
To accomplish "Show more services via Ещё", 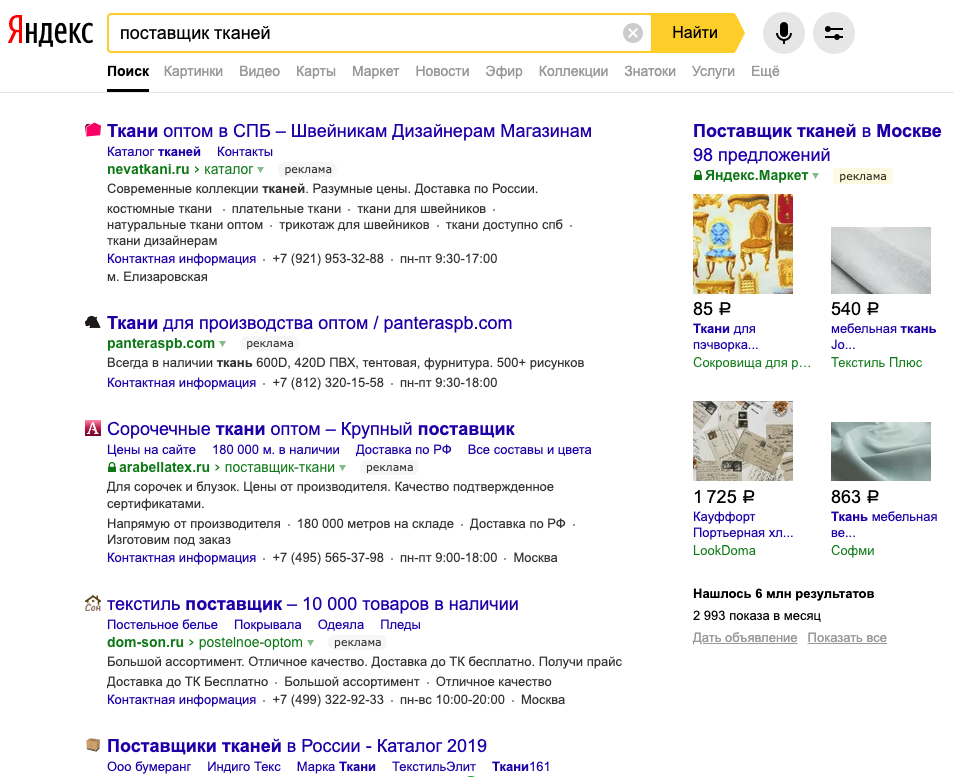I will tap(765, 71).
